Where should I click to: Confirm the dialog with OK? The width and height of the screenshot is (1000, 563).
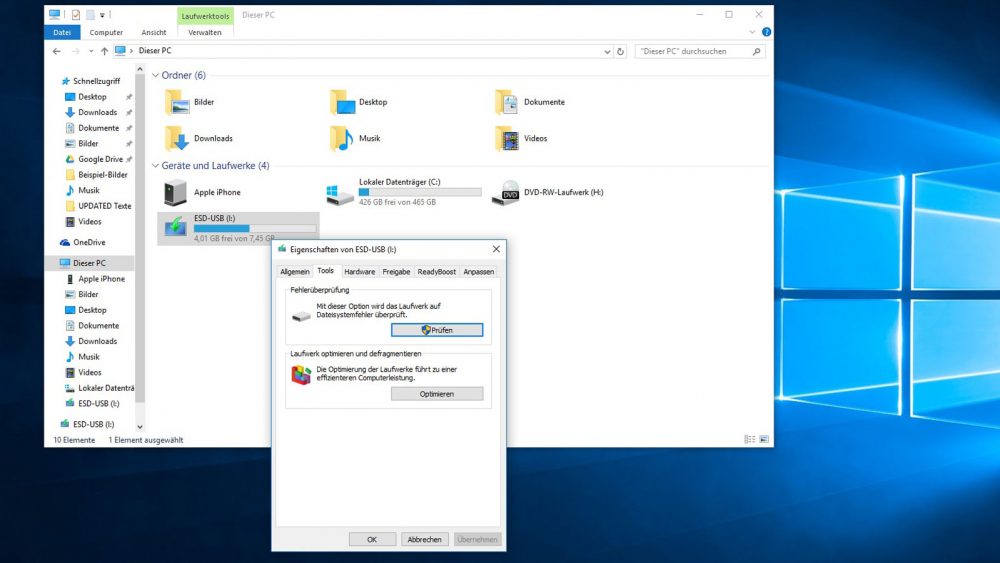click(372, 539)
